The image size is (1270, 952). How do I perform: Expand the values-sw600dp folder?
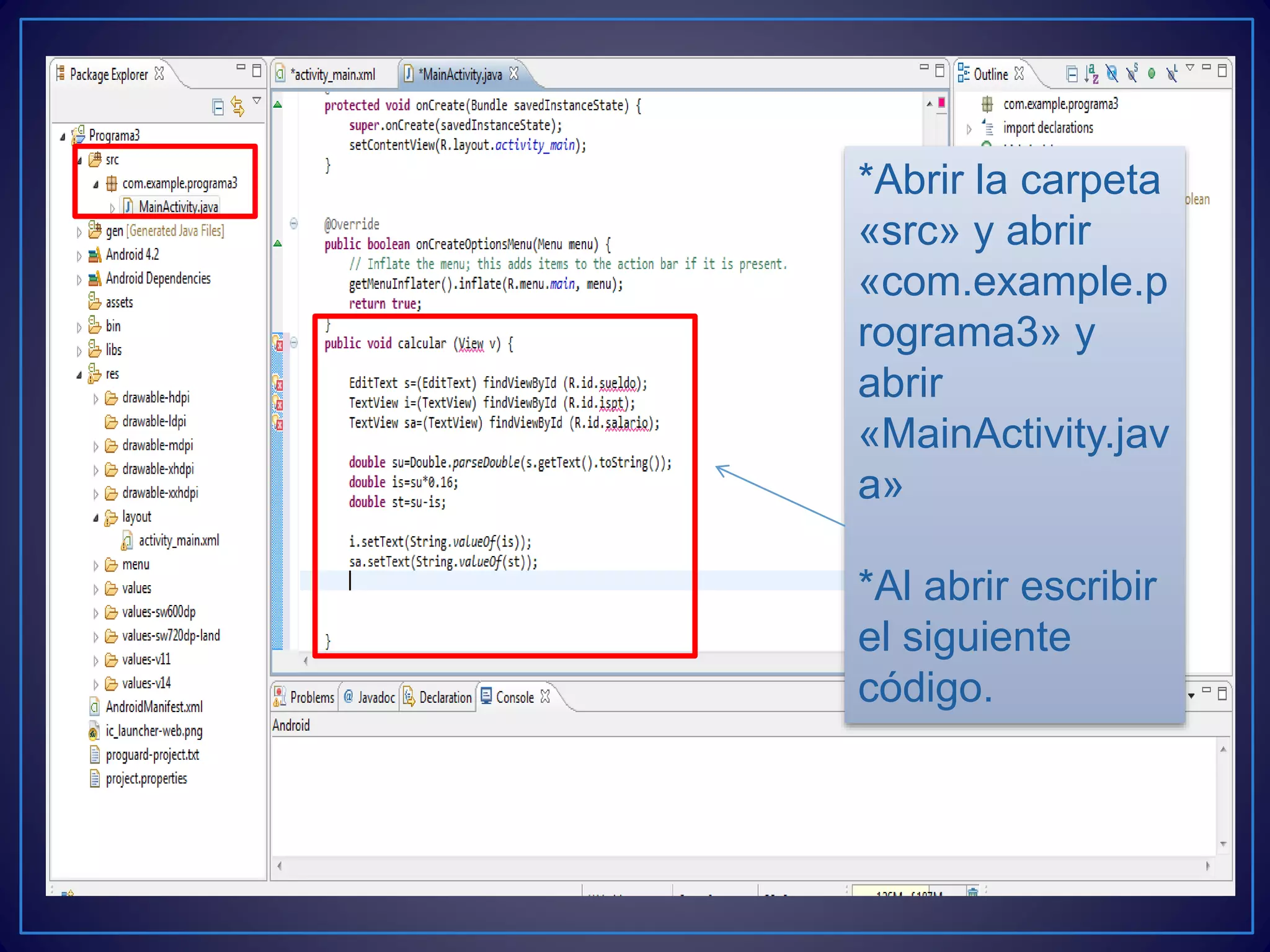(95, 614)
